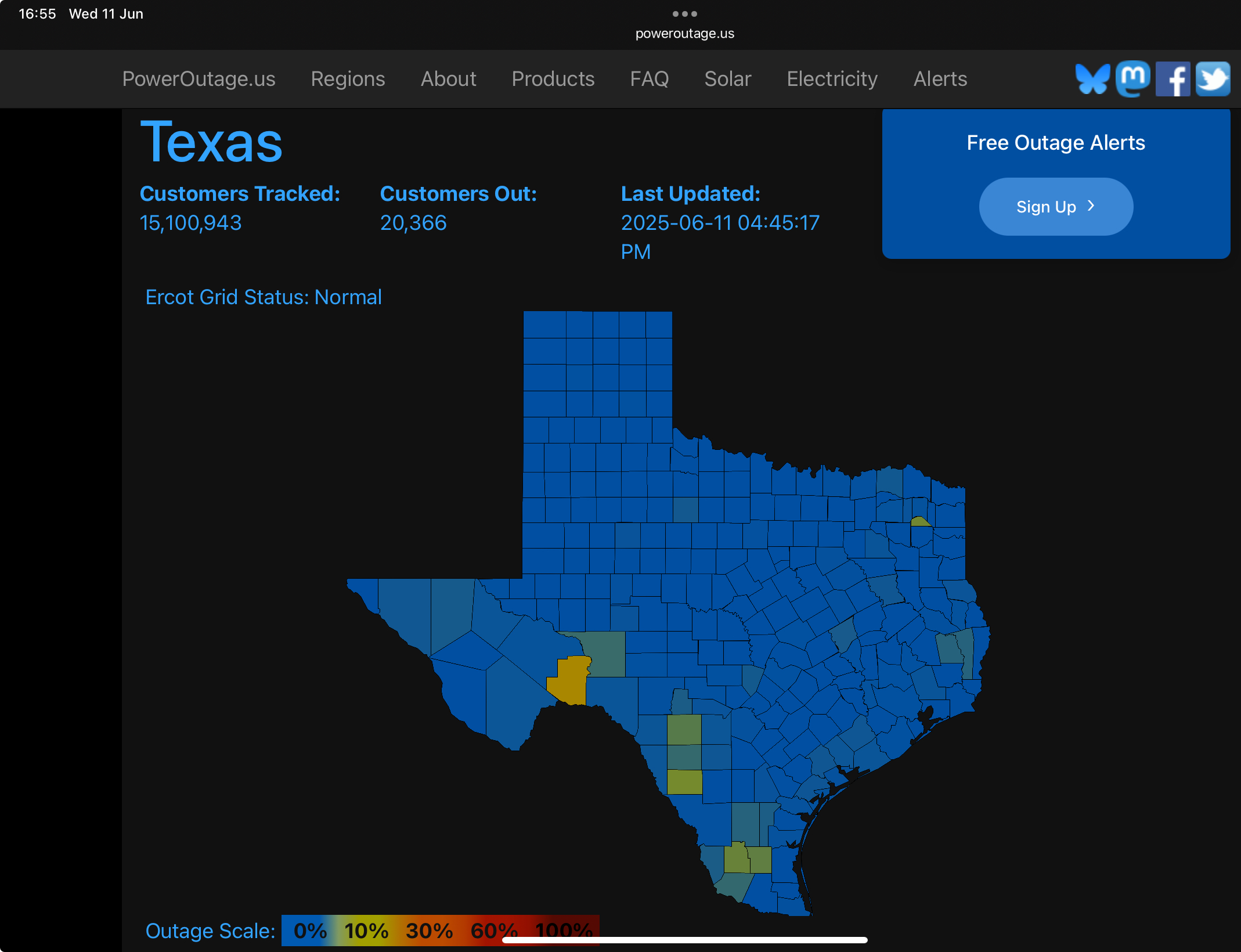Open the Products menu item
The width and height of the screenshot is (1241, 952).
[553, 79]
